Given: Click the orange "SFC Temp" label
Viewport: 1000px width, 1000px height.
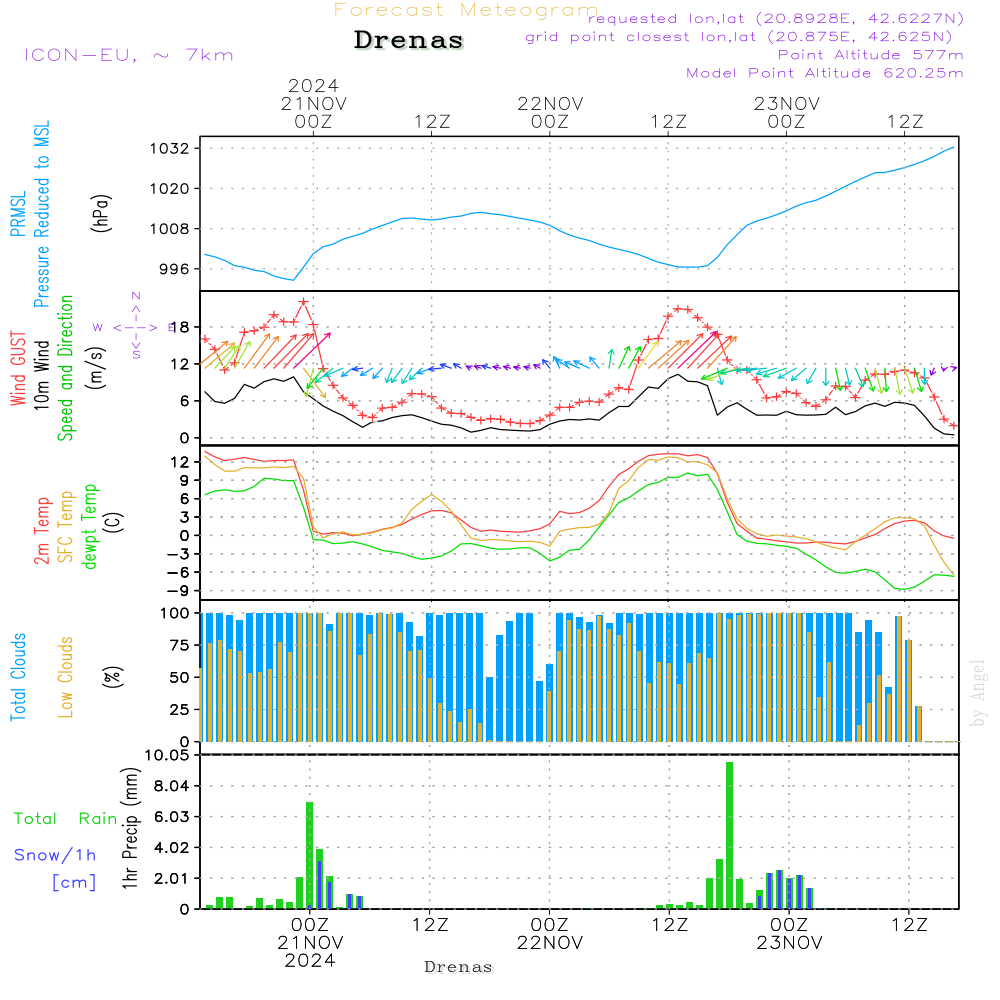Looking at the screenshot, I should (66, 527).
